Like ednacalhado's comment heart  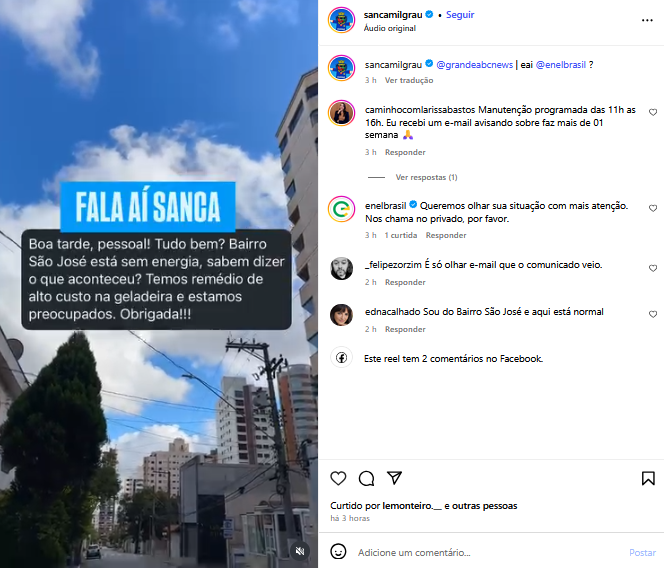653,314
